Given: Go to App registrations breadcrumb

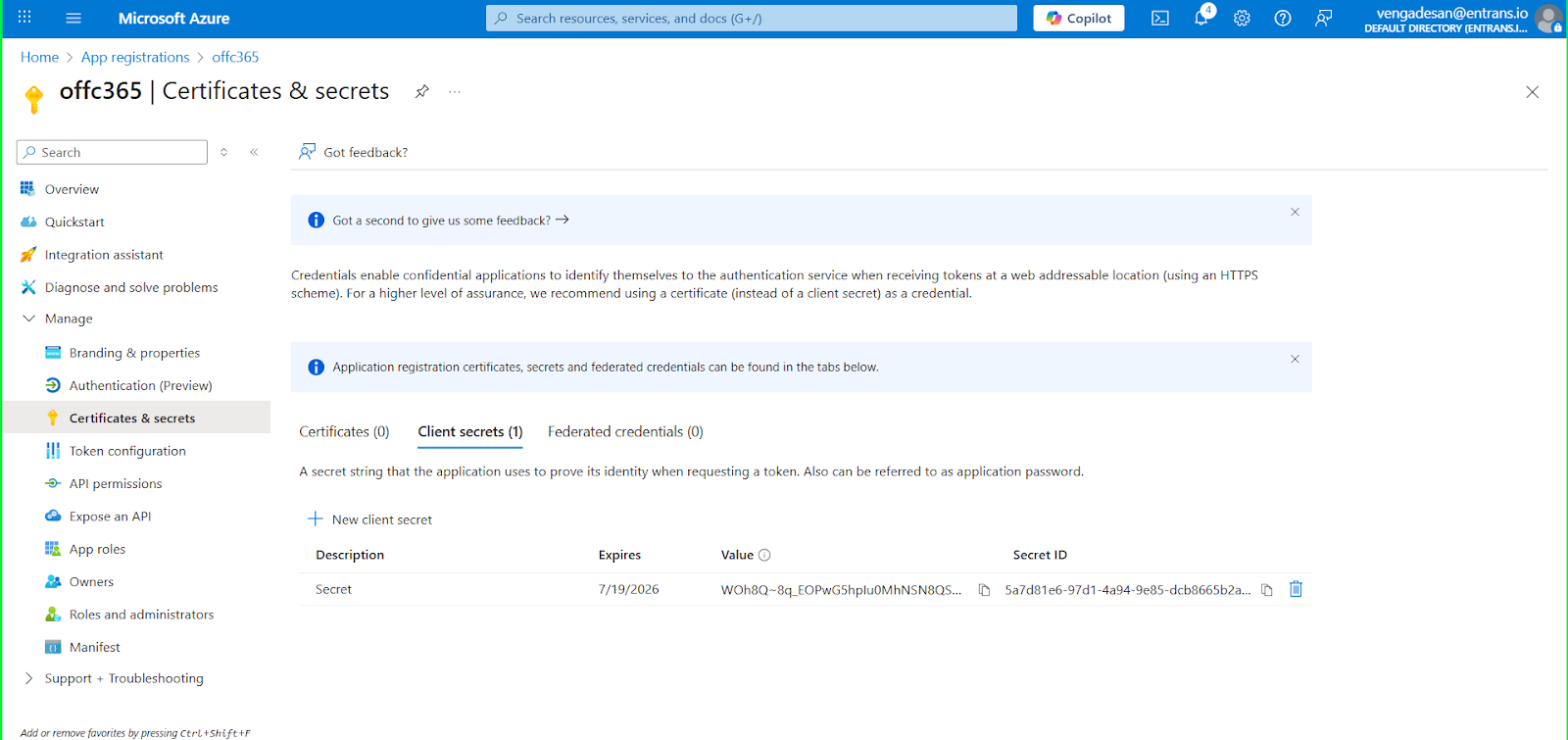Looking at the screenshot, I should (x=135, y=57).
